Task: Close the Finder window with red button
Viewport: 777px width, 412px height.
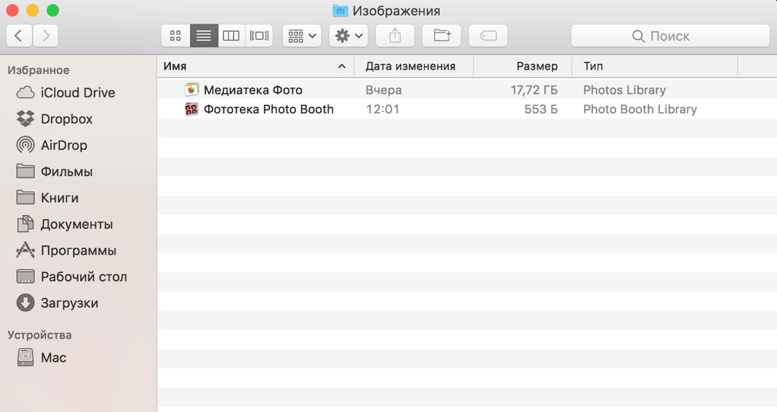Action: (12, 10)
